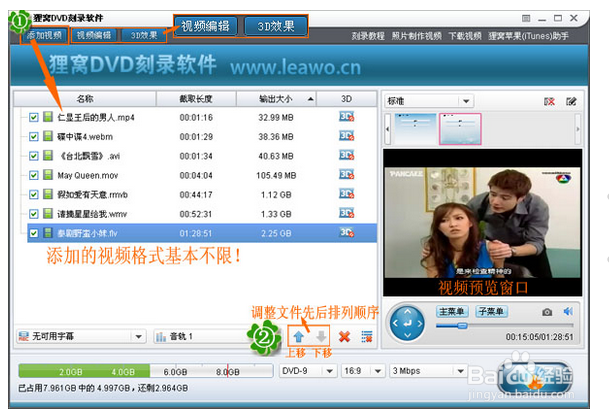Select the 01:28:51 duration cell

click(x=196, y=233)
